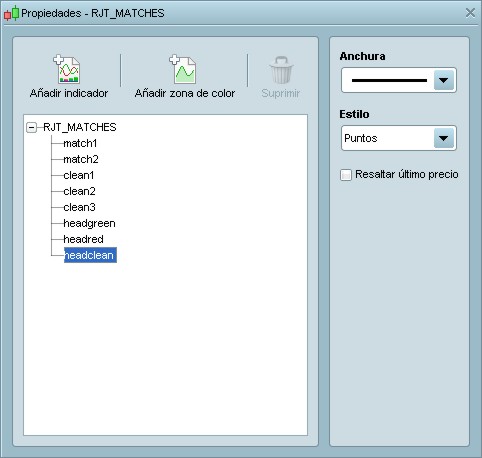Open the Anchura line width dropdown
482x458 pixels.
click(x=399, y=80)
